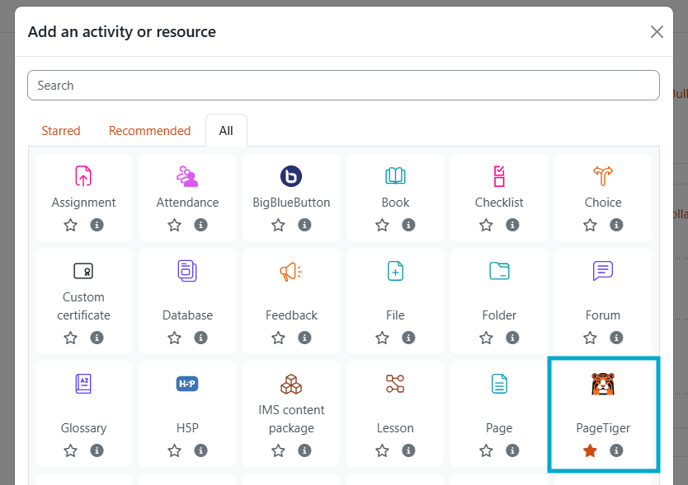Add a Glossary activity
Image resolution: width=688 pixels, height=485 pixels.
[x=83, y=384]
